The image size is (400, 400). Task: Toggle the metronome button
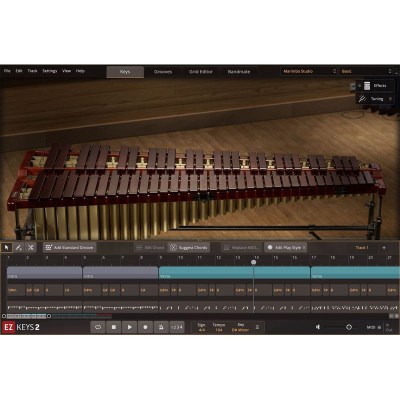(161, 327)
